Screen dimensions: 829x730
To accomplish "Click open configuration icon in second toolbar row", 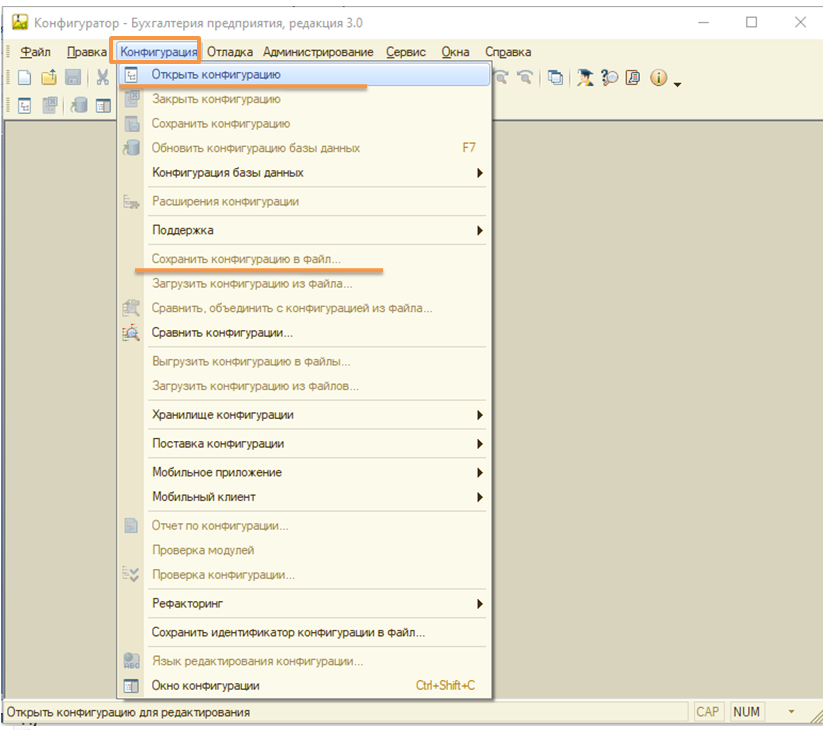I will pos(25,105).
